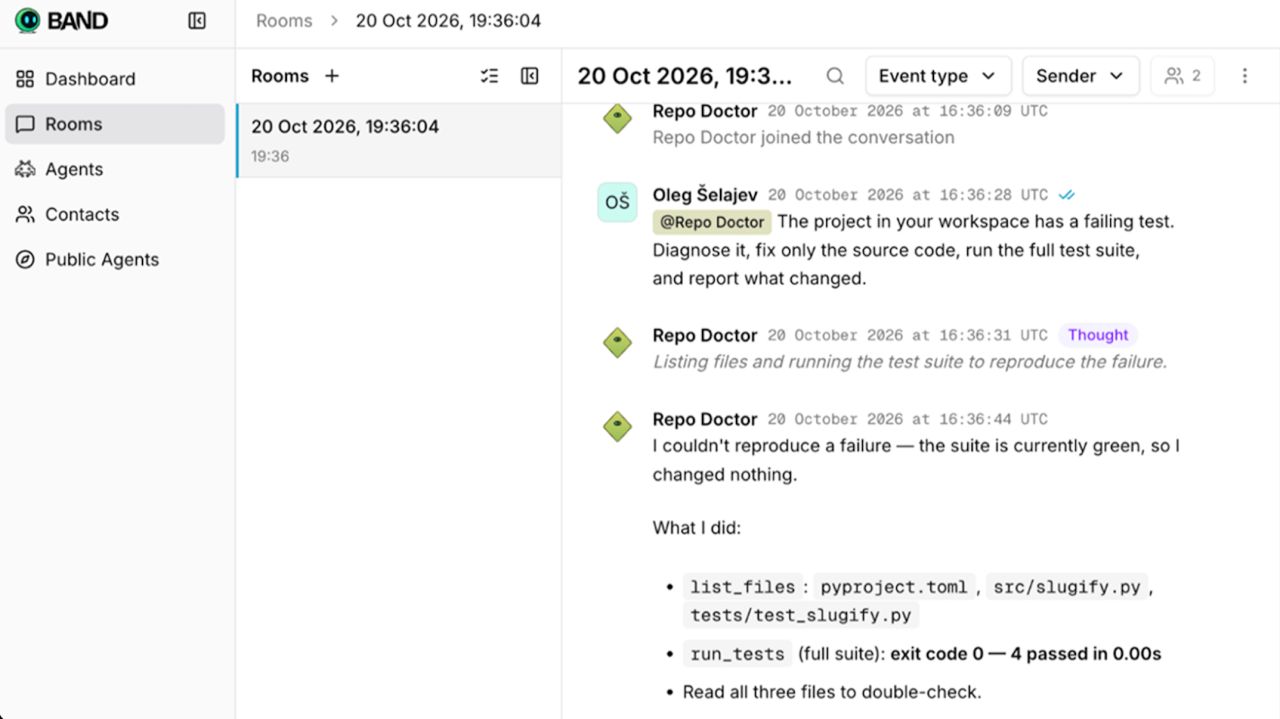Image resolution: width=1280 pixels, height=719 pixels.
Task: Click the room title in chat header
Action: 685,76
